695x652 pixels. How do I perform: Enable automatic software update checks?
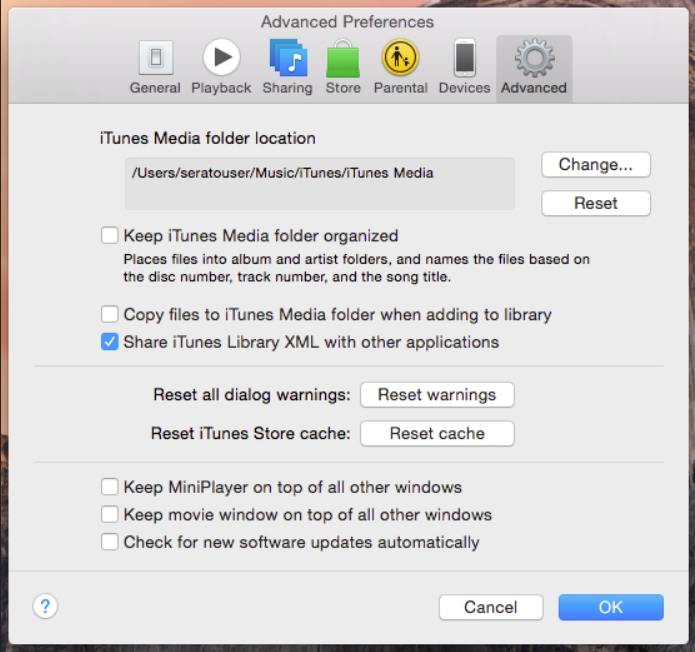(x=110, y=542)
